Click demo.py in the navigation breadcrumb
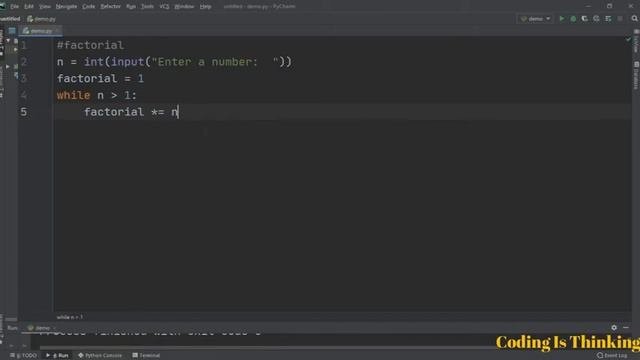The width and height of the screenshot is (640, 360). pos(42,19)
